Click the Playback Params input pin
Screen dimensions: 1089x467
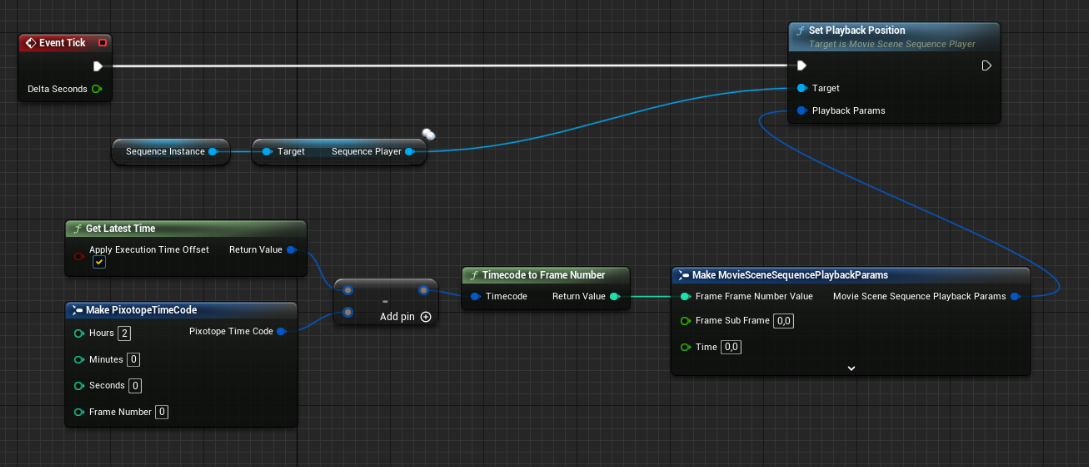pos(802,110)
